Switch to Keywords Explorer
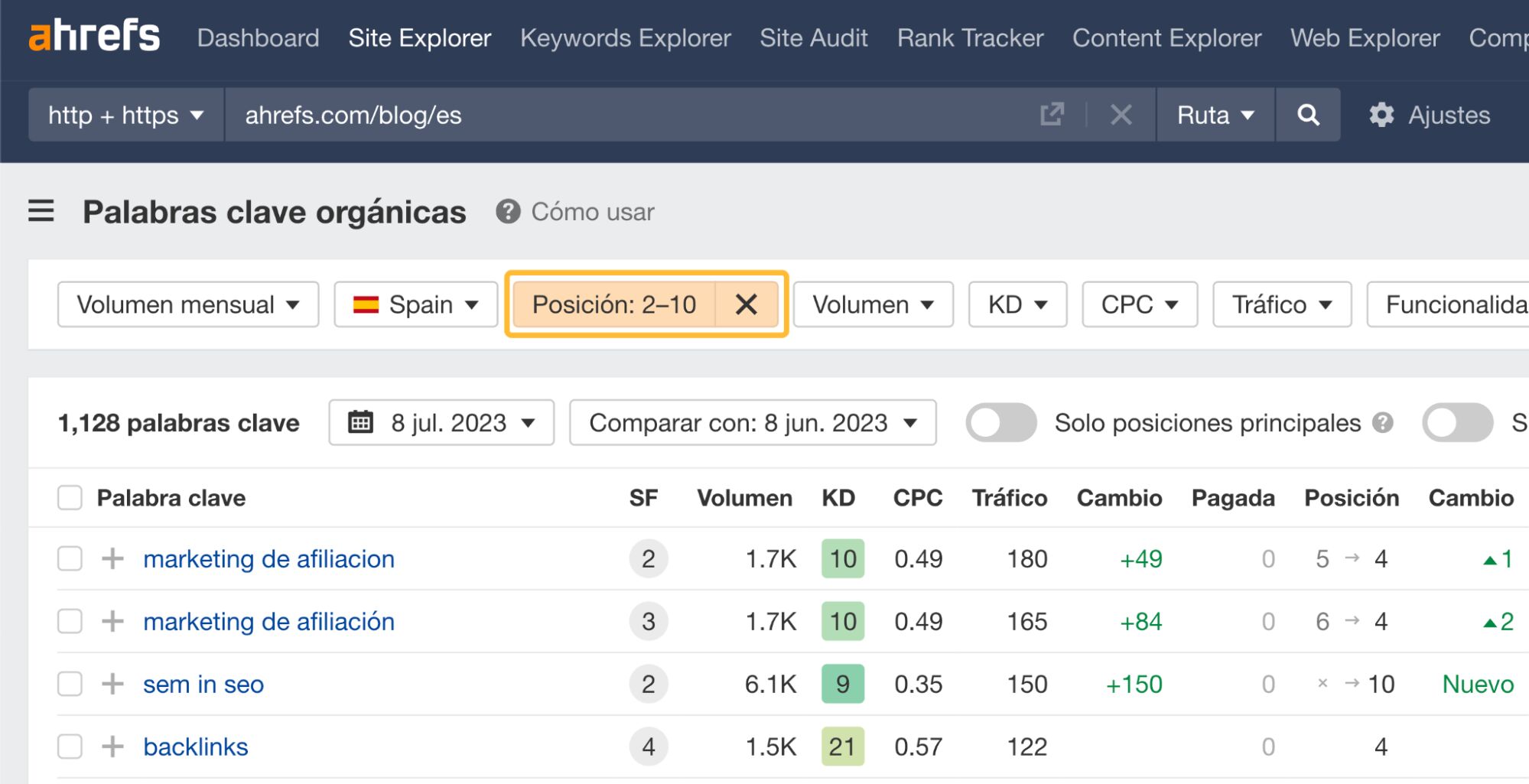The width and height of the screenshot is (1529, 784). (625, 37)
